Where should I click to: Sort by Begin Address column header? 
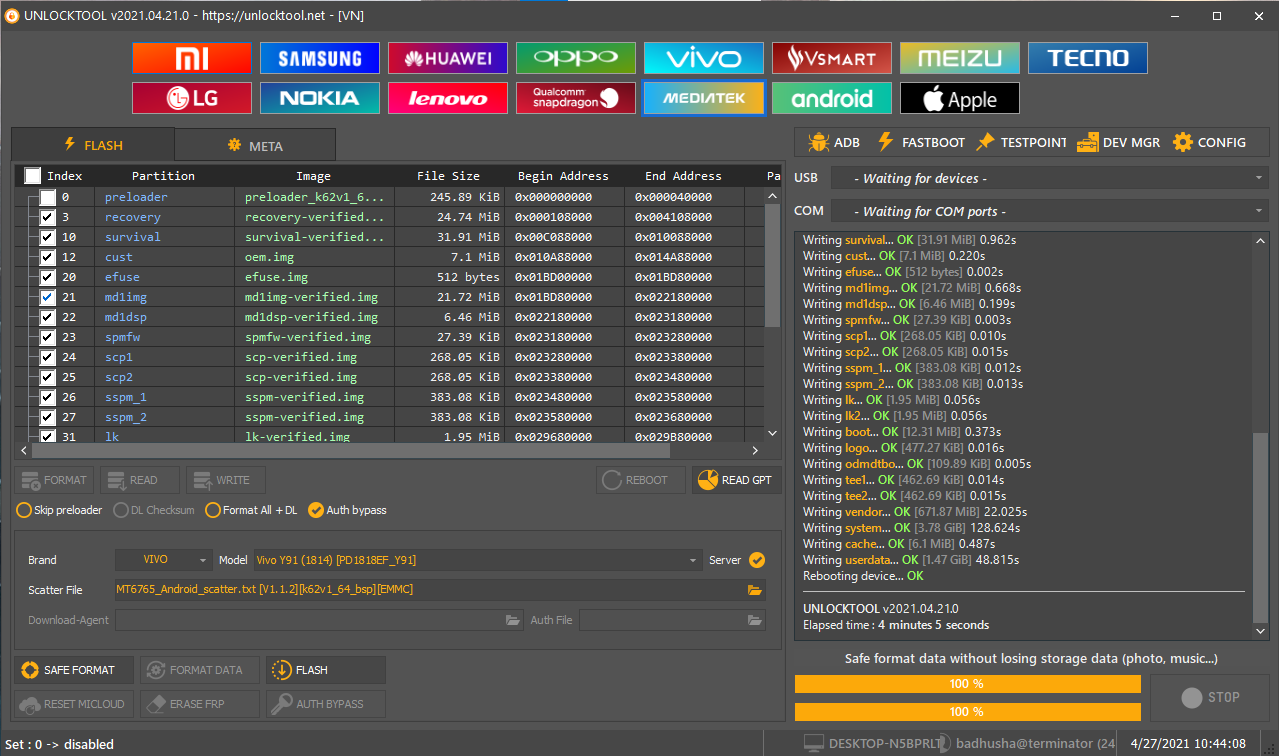point(563,176)
